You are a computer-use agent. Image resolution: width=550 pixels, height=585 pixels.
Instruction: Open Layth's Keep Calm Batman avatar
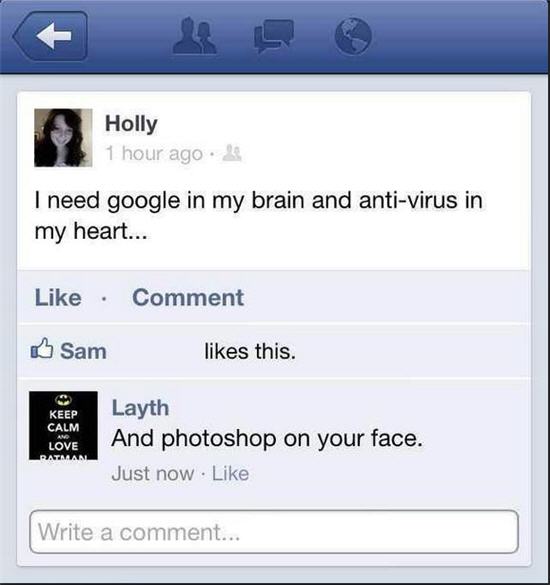63,425
